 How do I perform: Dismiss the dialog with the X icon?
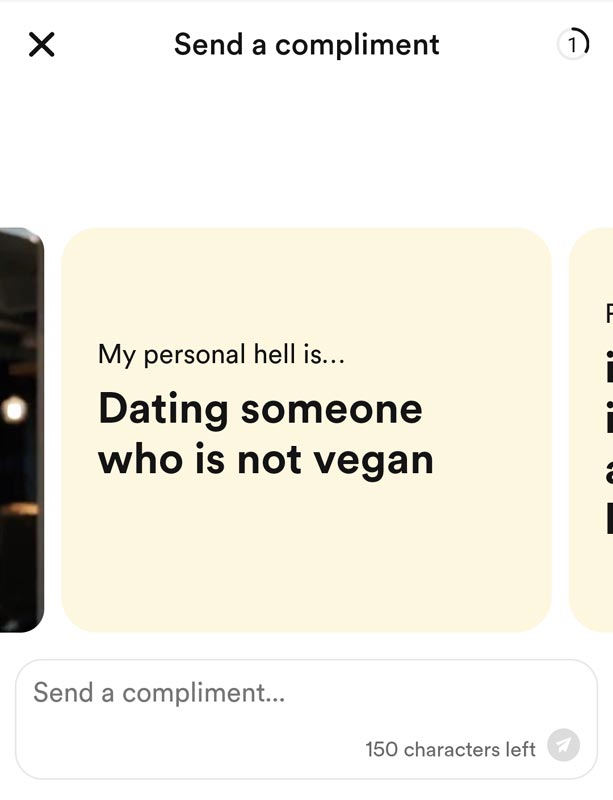pos(41,44)
